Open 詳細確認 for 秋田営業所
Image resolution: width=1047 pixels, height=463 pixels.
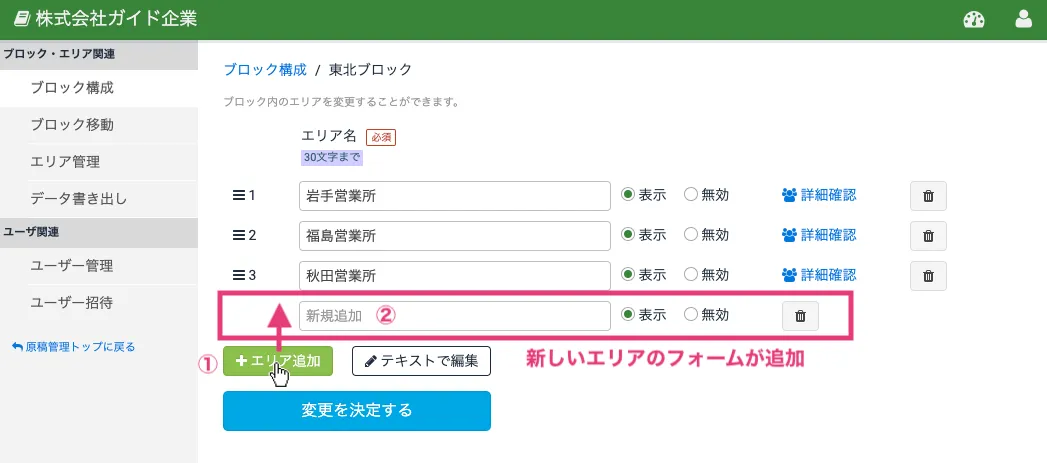point(819,275)
